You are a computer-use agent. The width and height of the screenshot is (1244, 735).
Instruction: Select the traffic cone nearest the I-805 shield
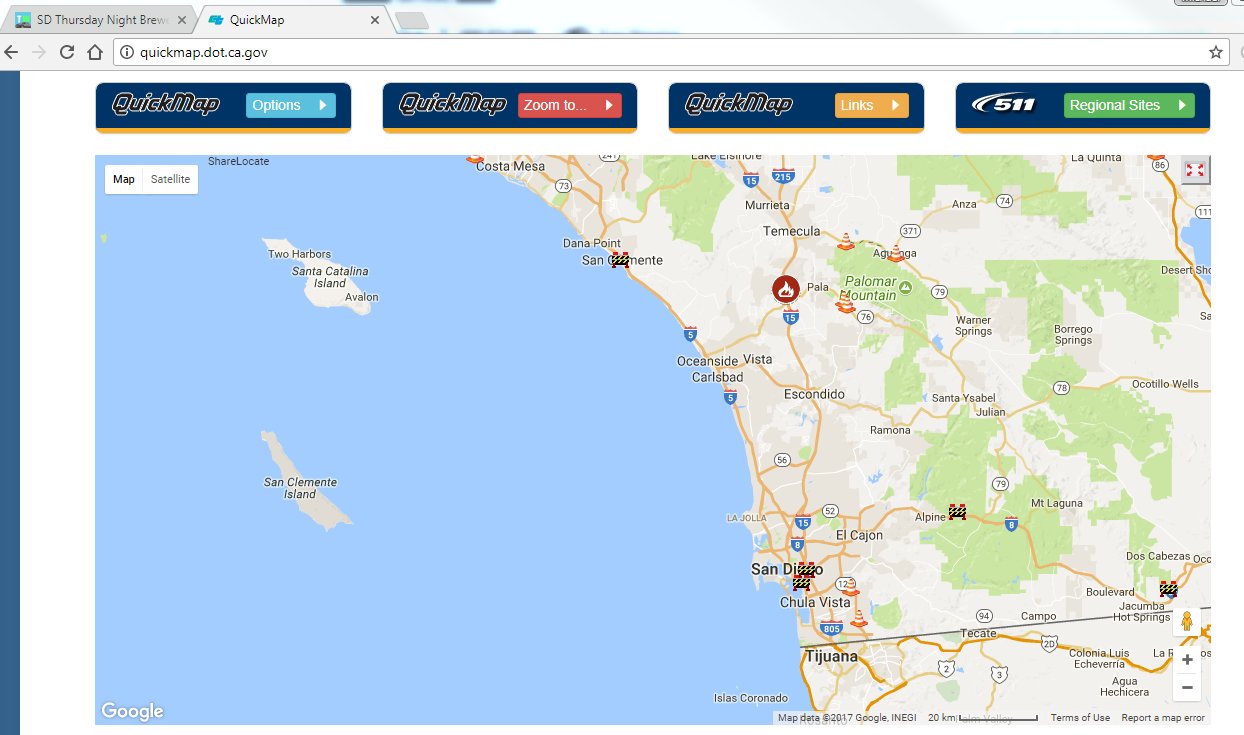tap(858, 618)
